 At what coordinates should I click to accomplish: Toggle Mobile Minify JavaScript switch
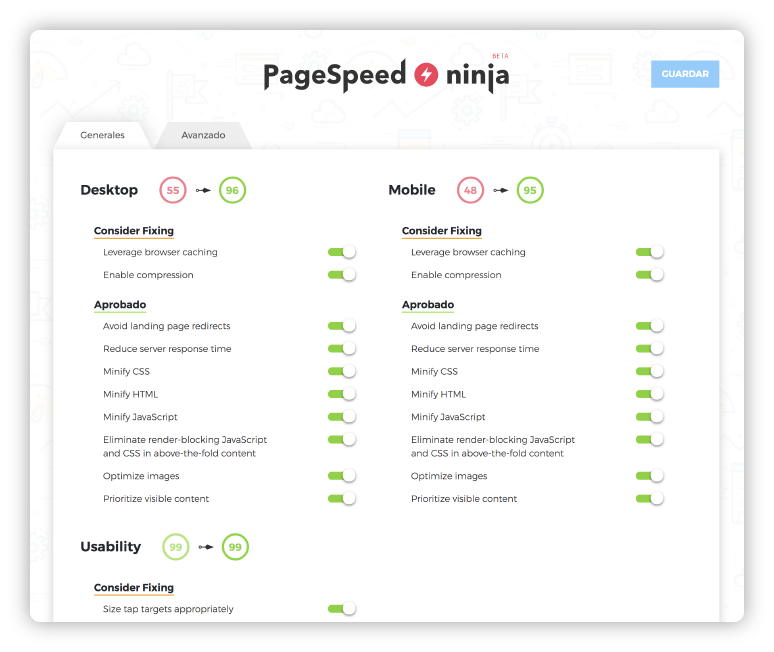tap(650, 417)
